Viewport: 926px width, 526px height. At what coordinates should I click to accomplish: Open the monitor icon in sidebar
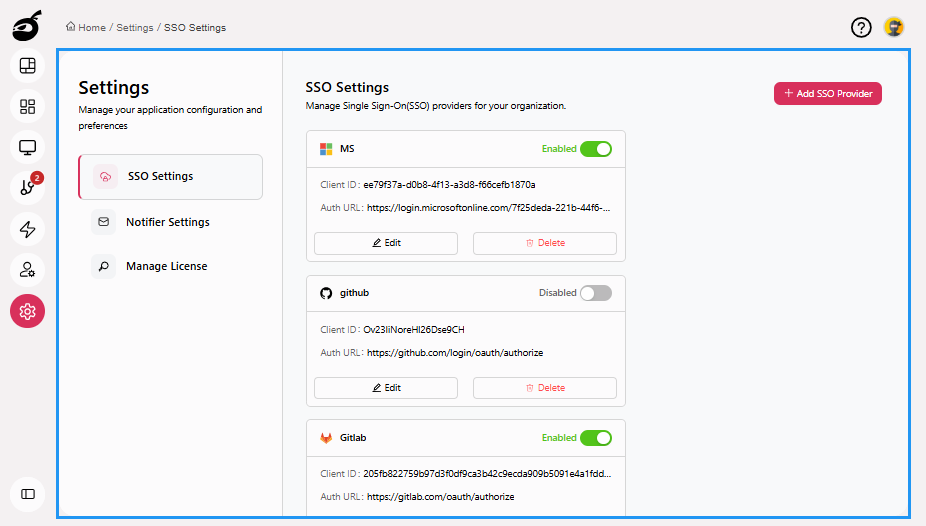[x=27, y=147]
